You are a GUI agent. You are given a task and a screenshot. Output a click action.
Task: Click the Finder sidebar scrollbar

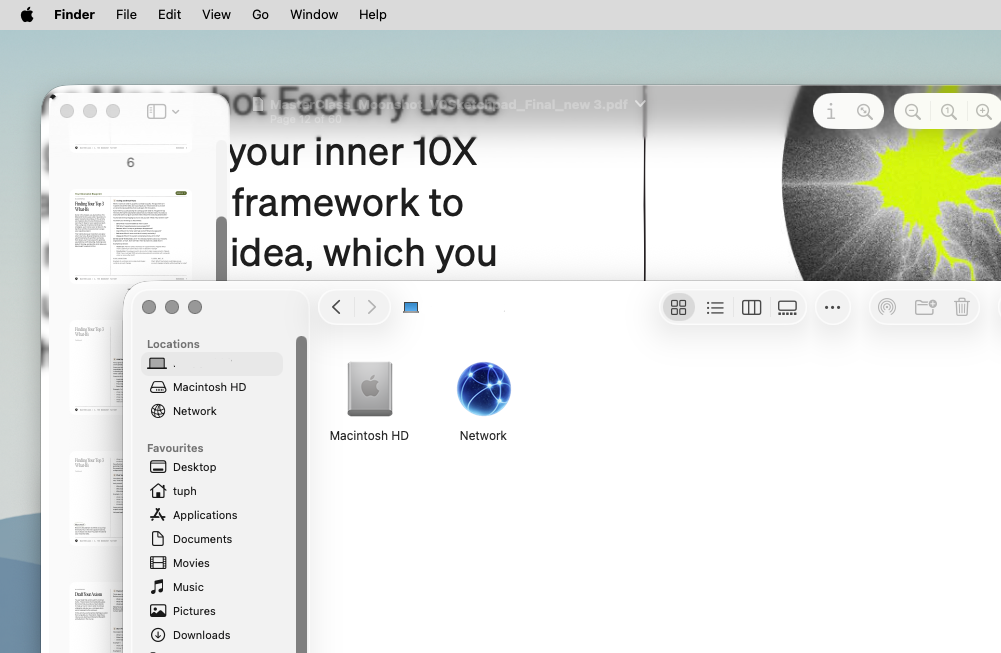pyautogui.click(x=301, y=495)
